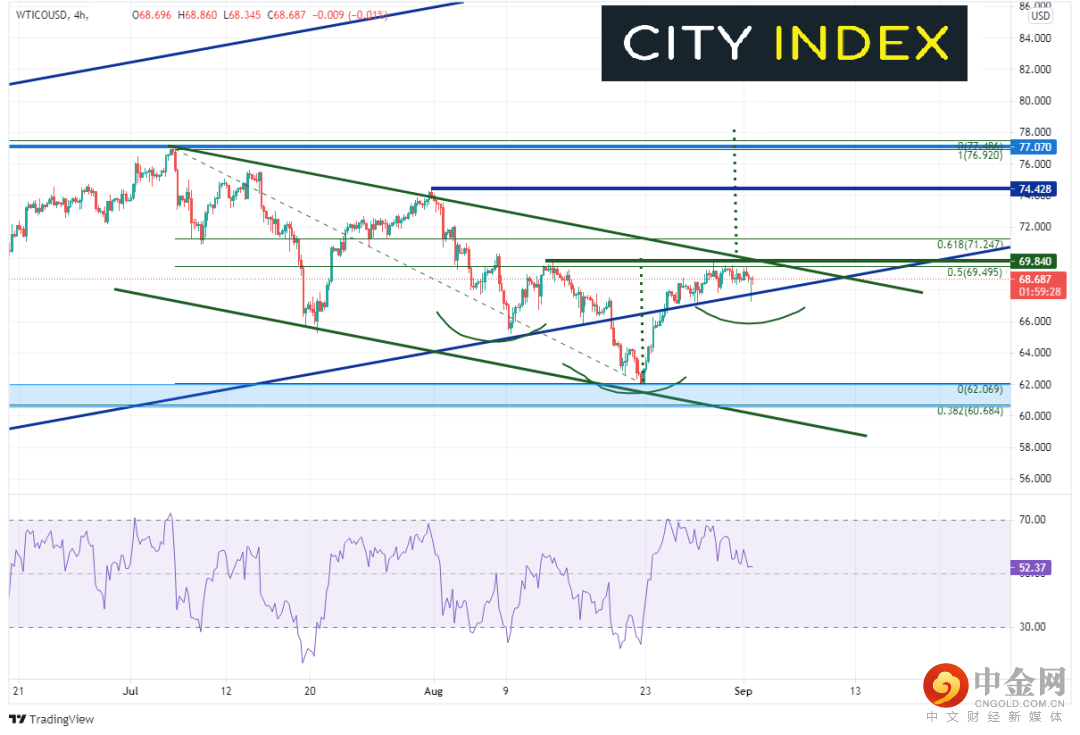Click the 0.618(71.247) Fibonacci level label
The image size is (1080, 735).
pos(970,245)
